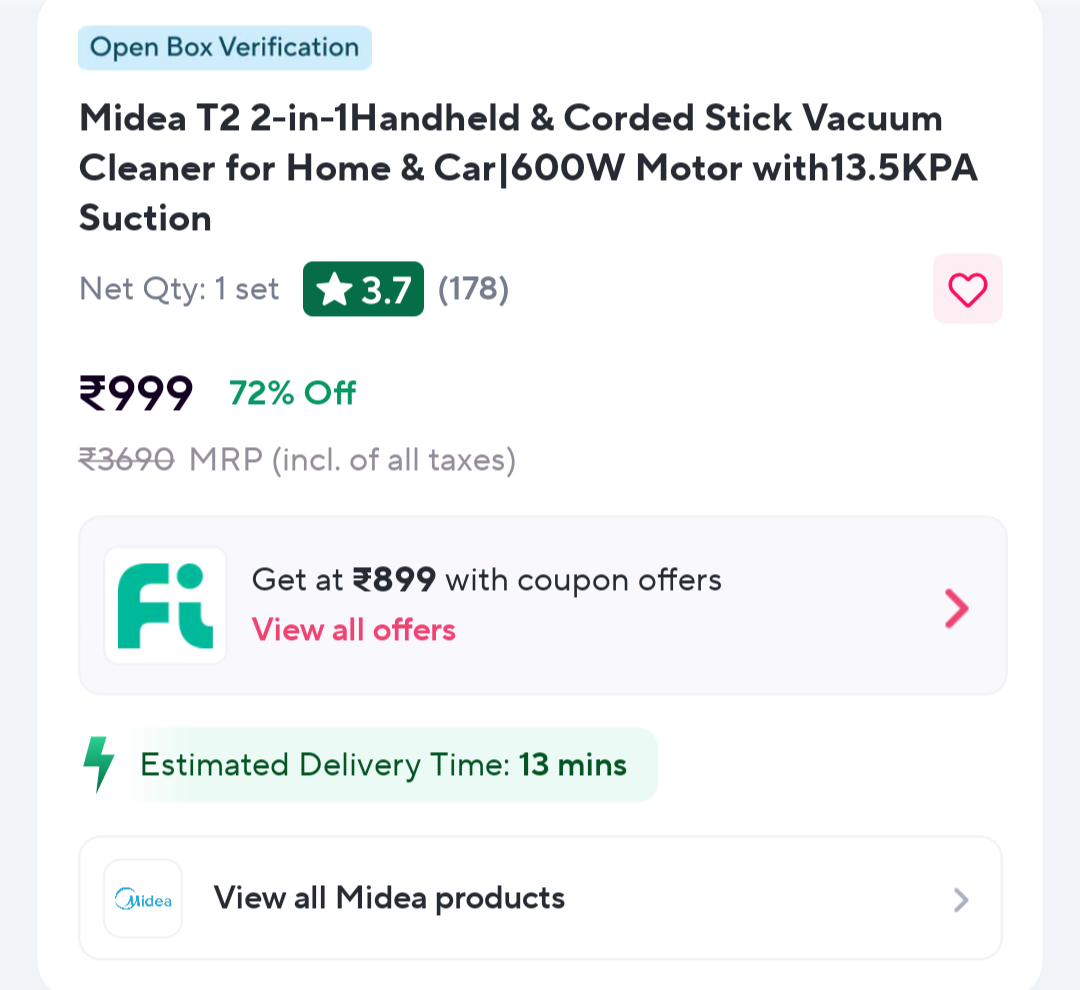
Task: Open View all Midea products
Action: click(390, 898)
